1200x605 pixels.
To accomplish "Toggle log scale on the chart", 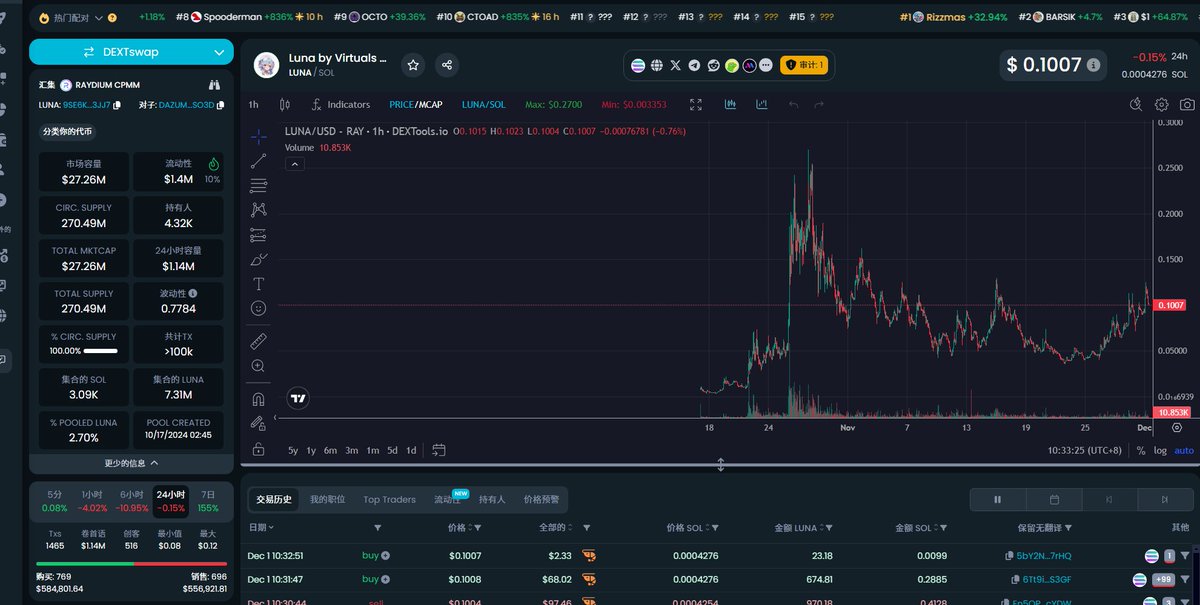I will pyautogui.click(x=1160, y=451).
